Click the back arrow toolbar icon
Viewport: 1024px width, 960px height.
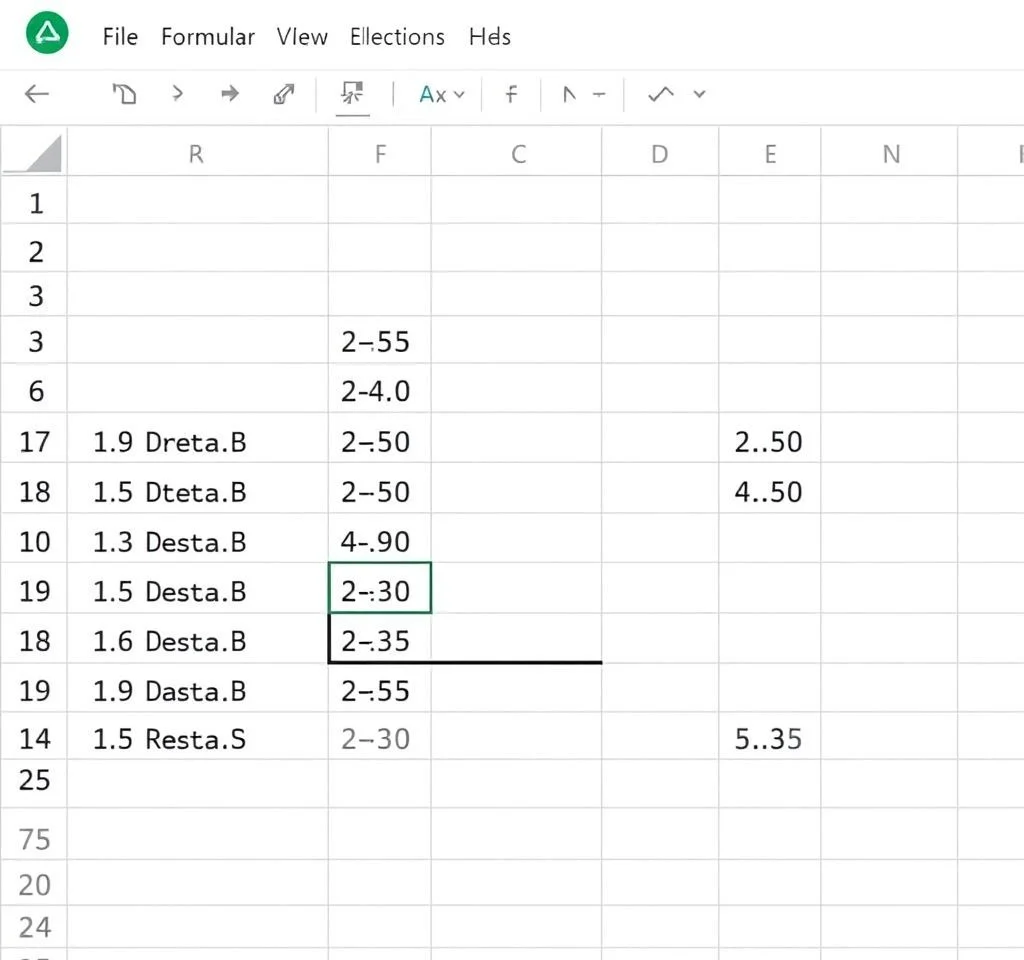click(x=37, y=94)
